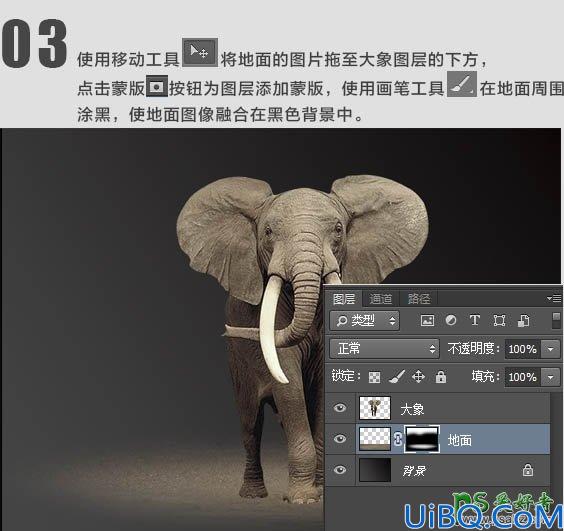564x531 pixels.
Task: Open the 类型 filter type dropdown
Action: [364, 320]
